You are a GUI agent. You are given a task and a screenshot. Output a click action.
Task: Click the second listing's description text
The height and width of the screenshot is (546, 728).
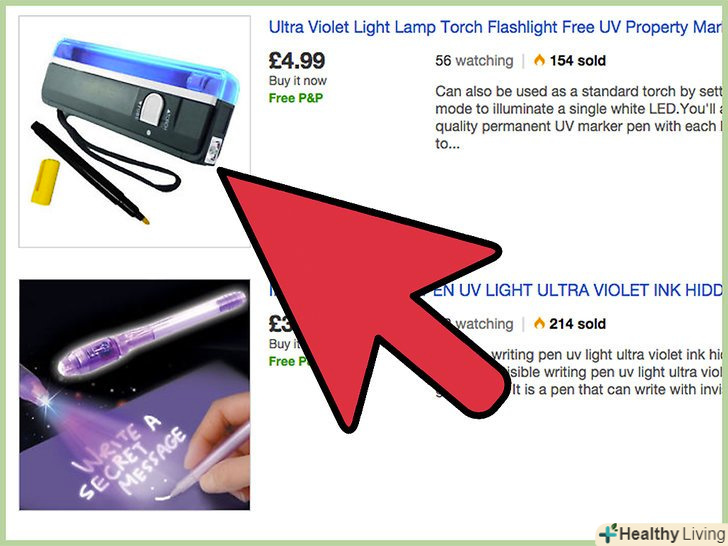click(x=604, y=372)
